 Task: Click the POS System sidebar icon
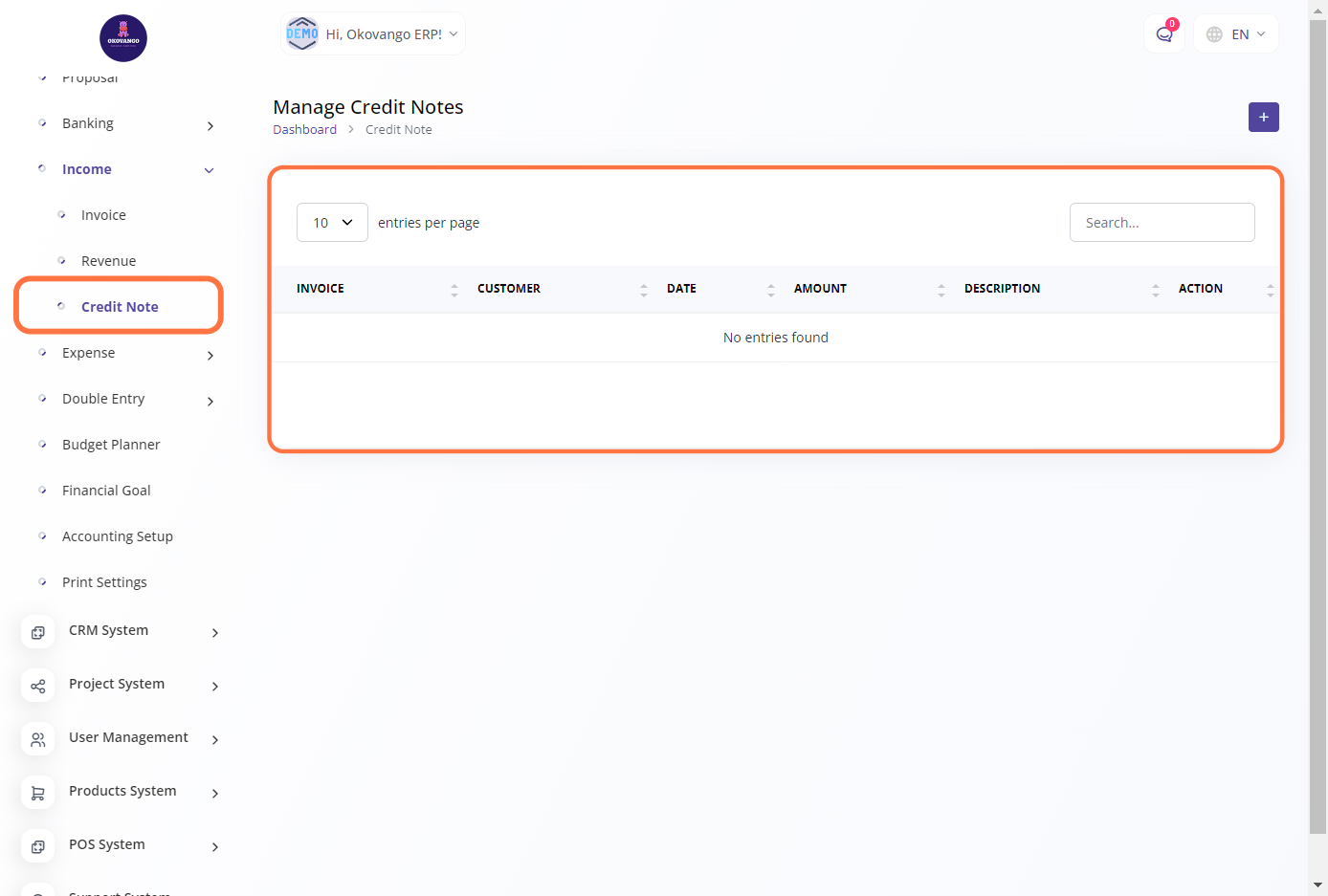tap(38, 846)
